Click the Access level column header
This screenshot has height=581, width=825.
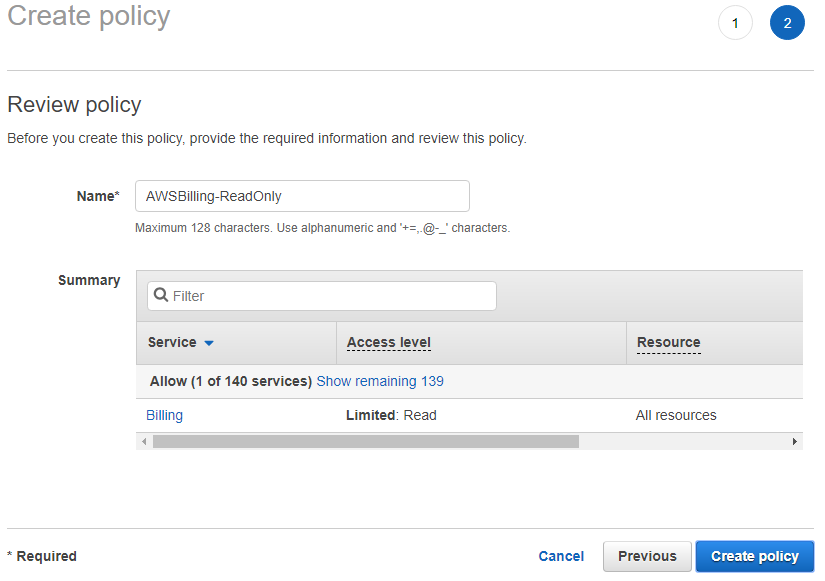click(389, 343)
